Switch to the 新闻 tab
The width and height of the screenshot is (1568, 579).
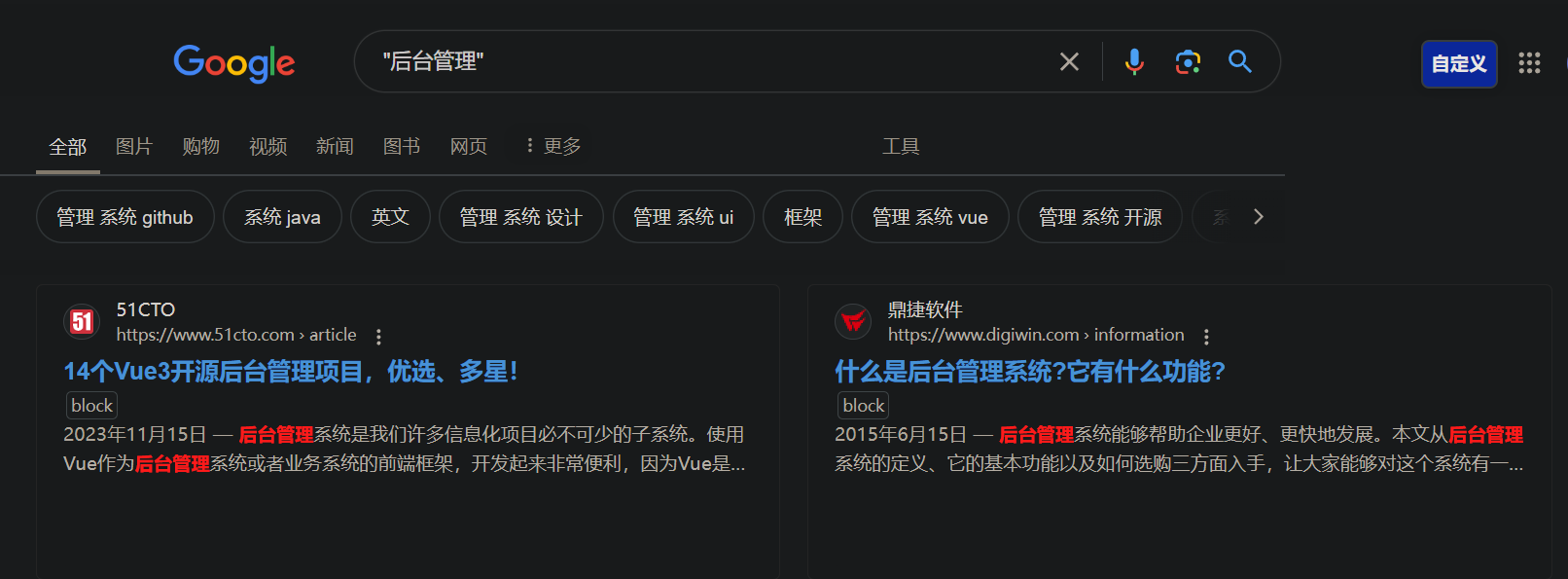pos(335,146)
